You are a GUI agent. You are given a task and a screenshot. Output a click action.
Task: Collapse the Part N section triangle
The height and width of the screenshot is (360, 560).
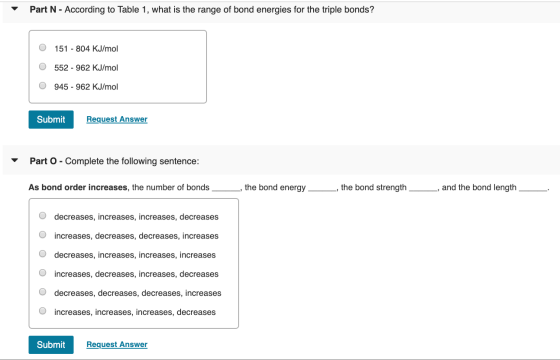(x=15, y=9)
